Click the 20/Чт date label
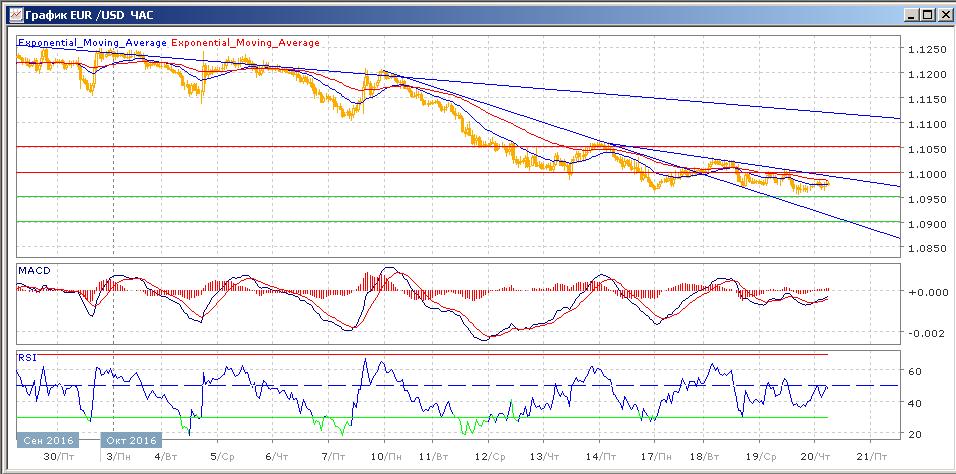 point(815,456)
